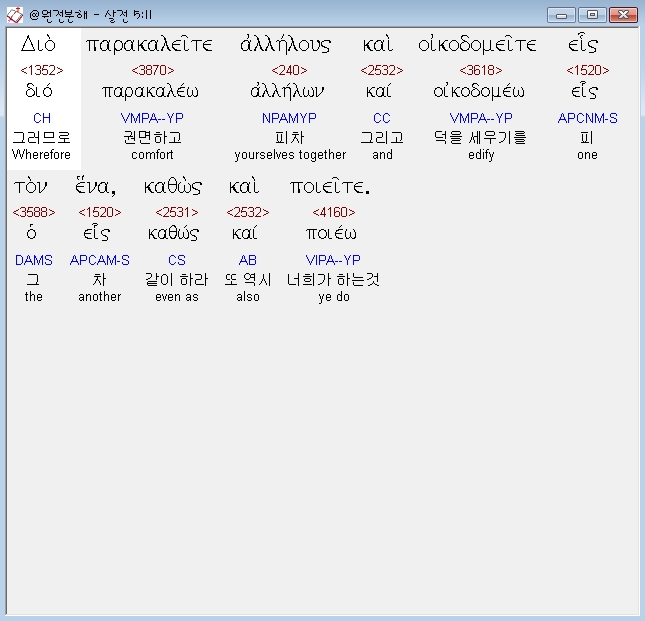
Task: Click the morphology code NPAMYP
Action: [x=289, y=118]
